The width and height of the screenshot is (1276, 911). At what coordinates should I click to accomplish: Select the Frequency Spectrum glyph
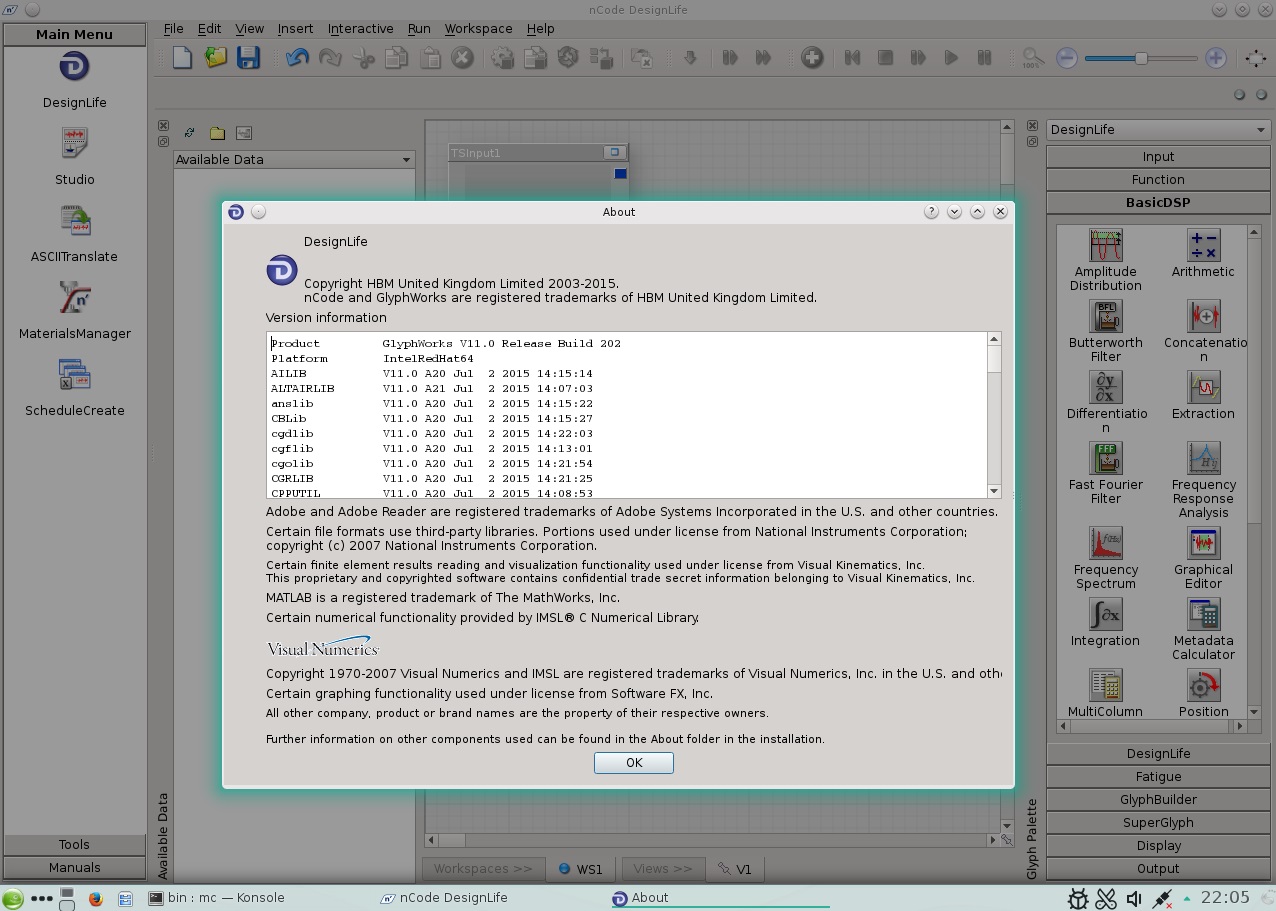coord(1105,558)
